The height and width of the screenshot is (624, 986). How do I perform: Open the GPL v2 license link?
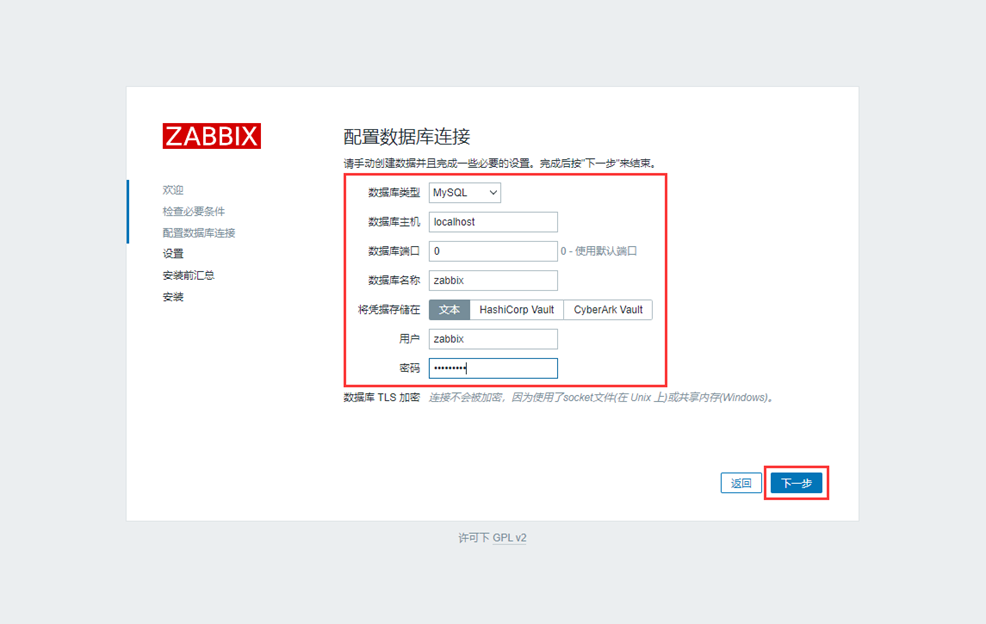(x=509, y=538)
